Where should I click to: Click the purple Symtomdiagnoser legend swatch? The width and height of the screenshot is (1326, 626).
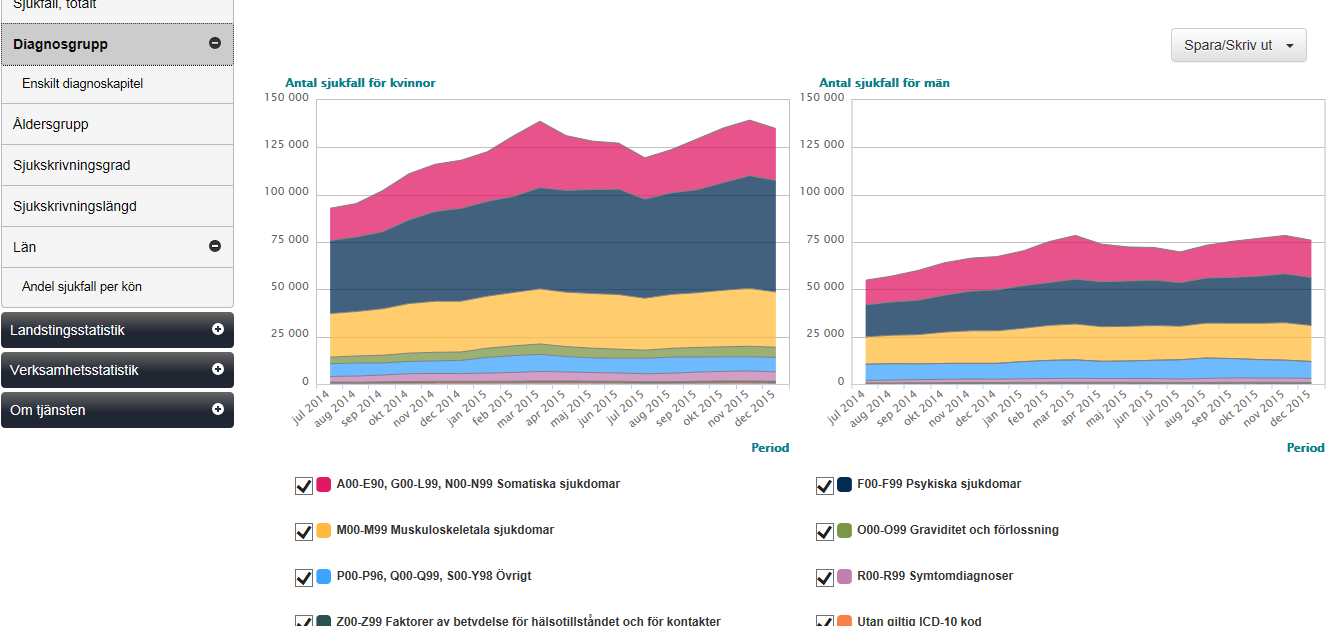pyautogui.click(x=845, y=576)
